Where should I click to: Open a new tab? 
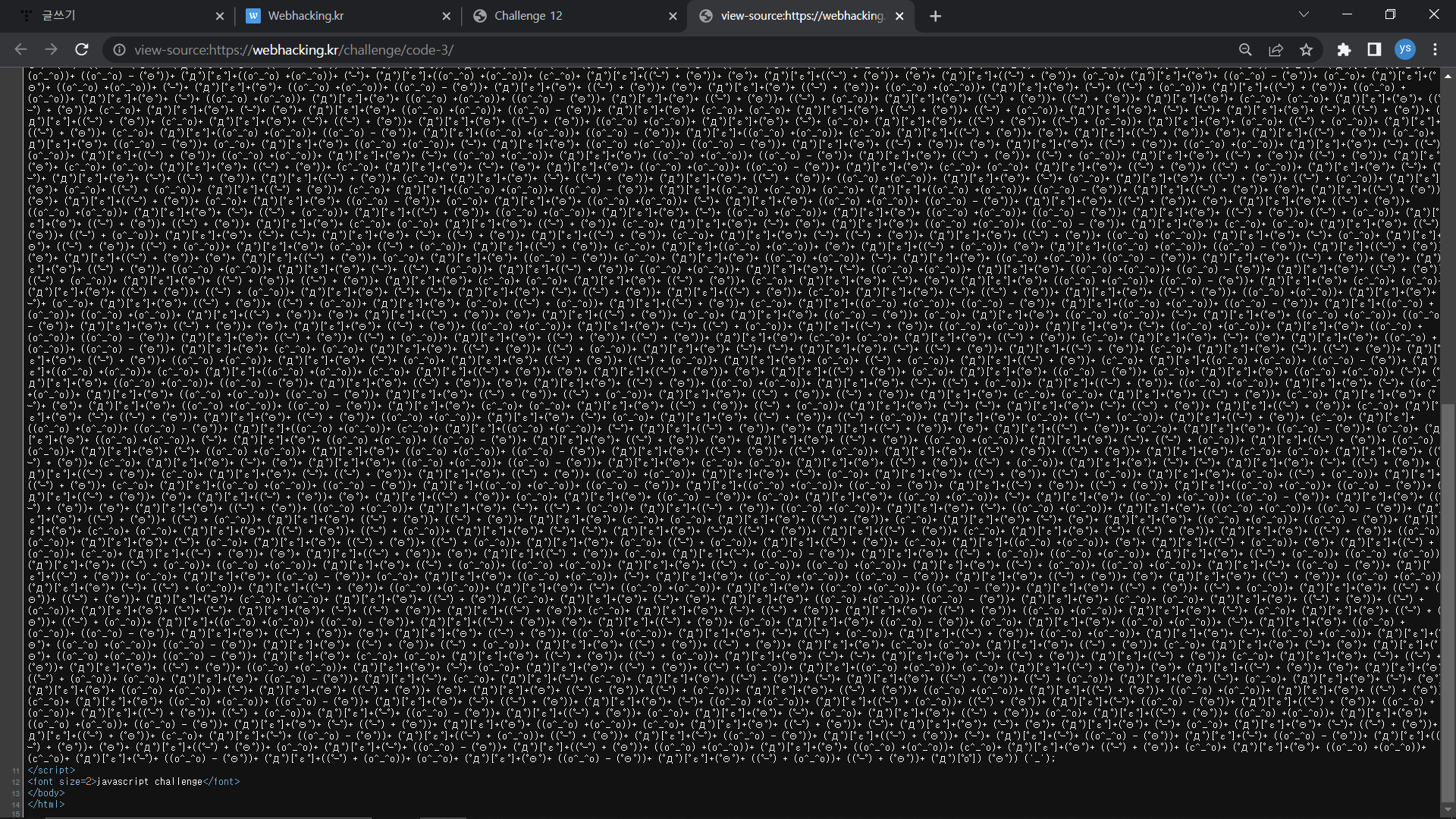[x=935, y=16]
